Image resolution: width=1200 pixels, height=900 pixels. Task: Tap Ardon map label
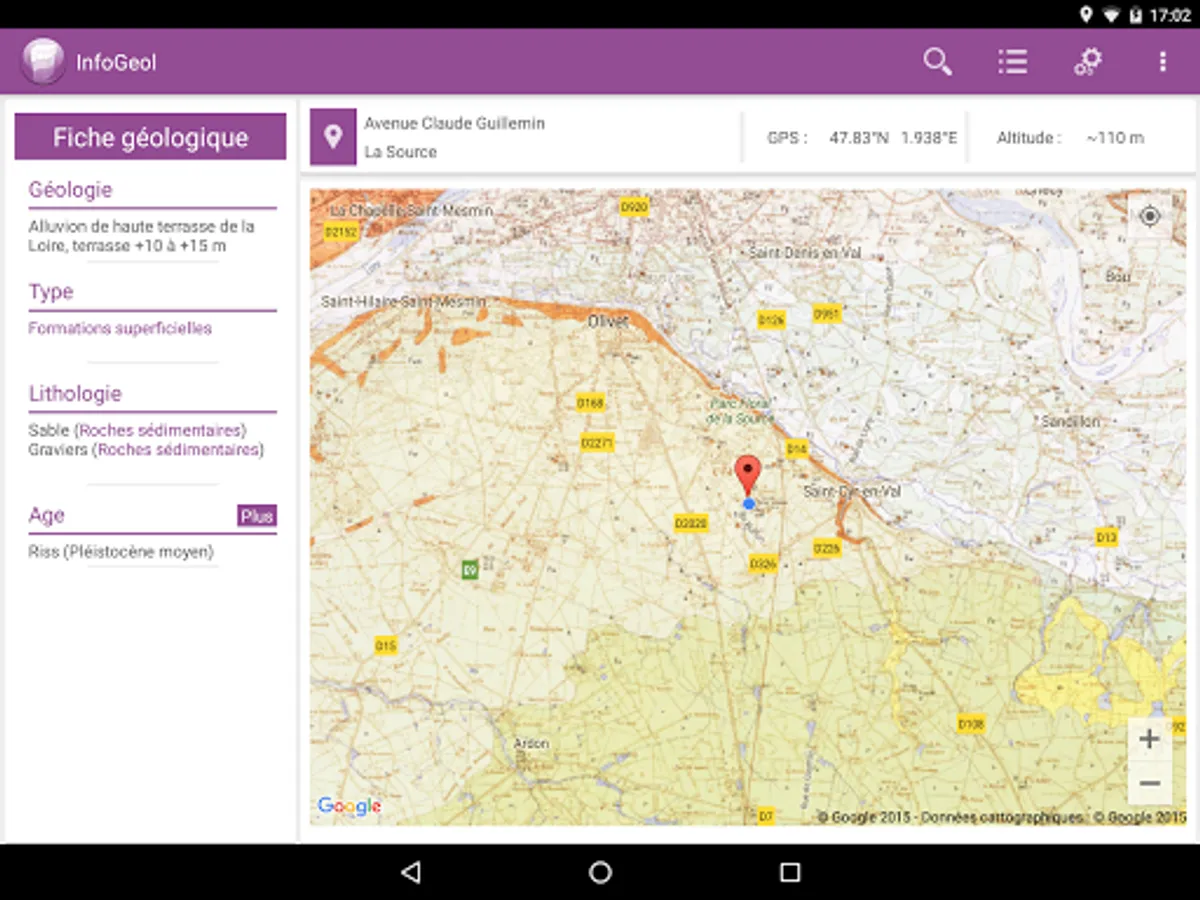pos(531,744)
